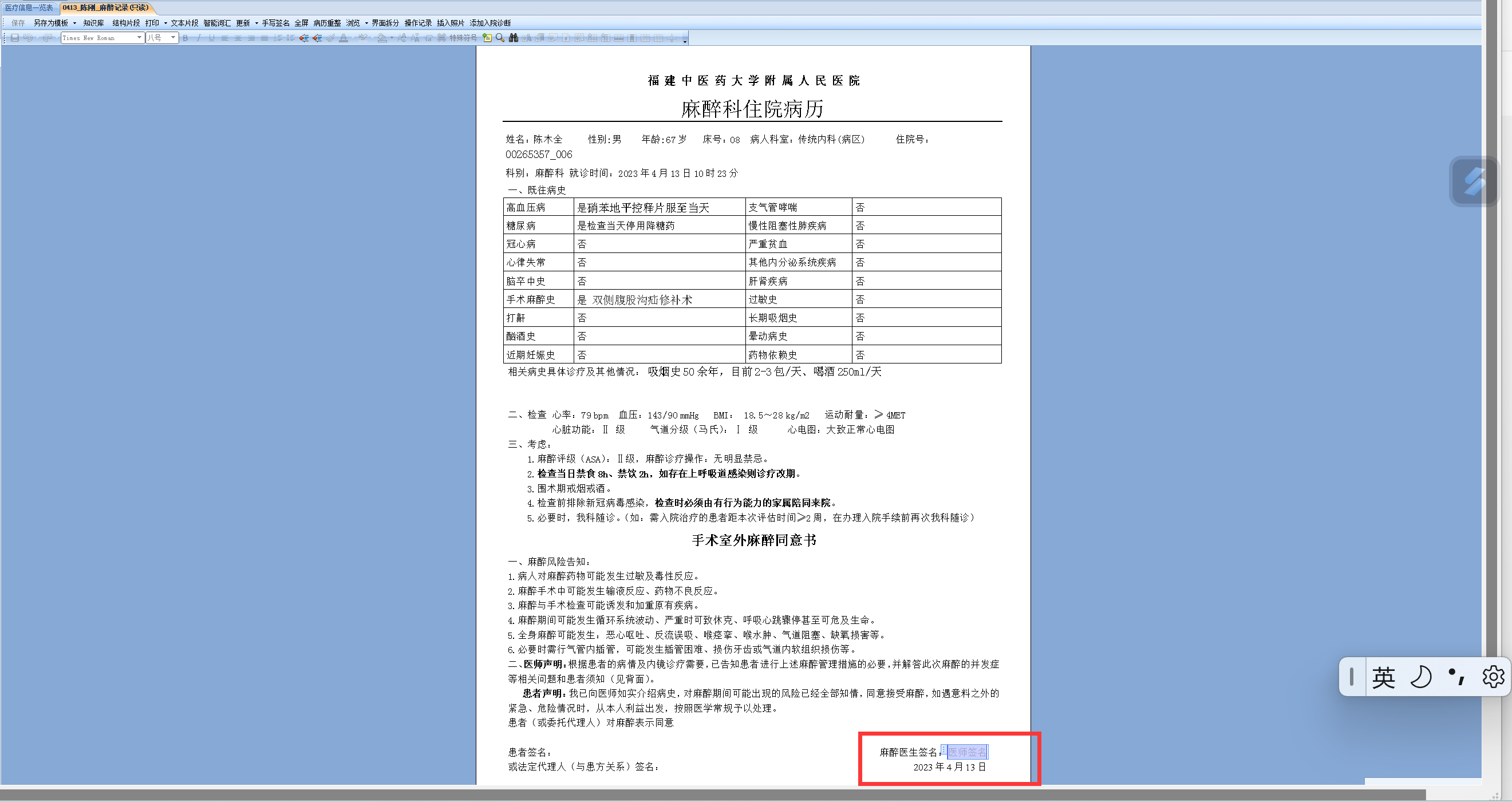Open the special symbols (特殊符号) tool
1512x802 pixels.
tap(463, 38)
